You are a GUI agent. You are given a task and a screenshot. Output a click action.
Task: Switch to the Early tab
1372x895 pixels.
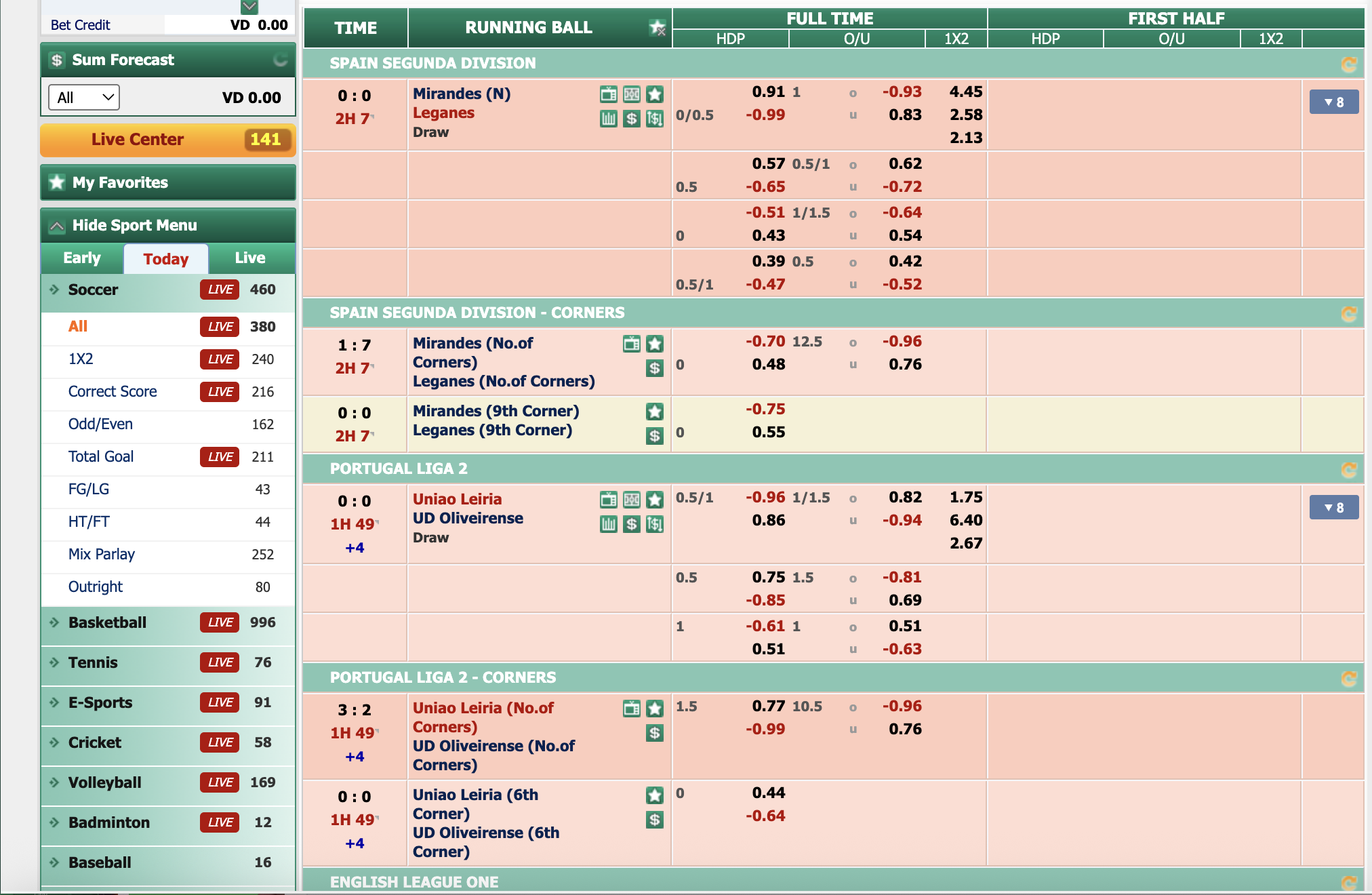pos(82,258)
